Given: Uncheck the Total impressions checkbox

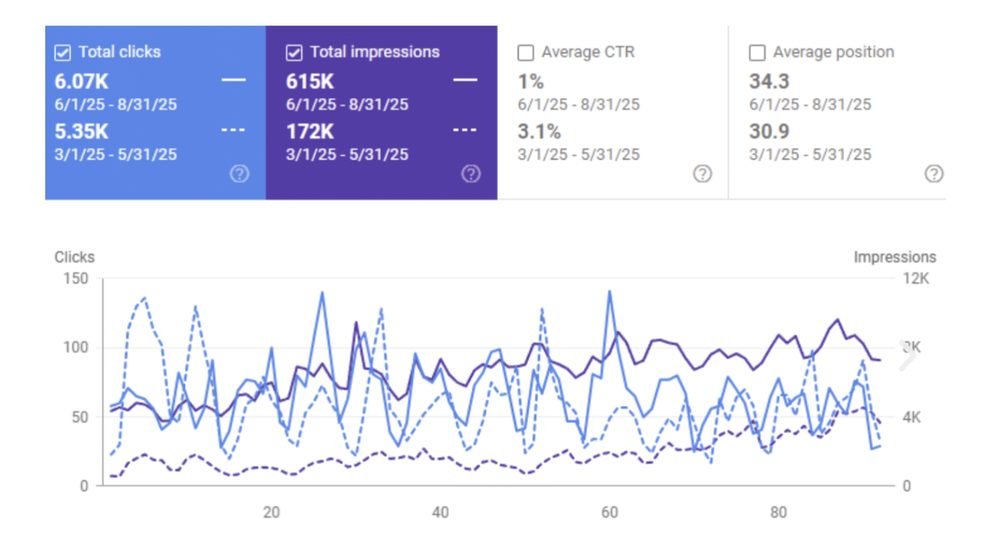Looking at the screenshot, I should point(294,52).
